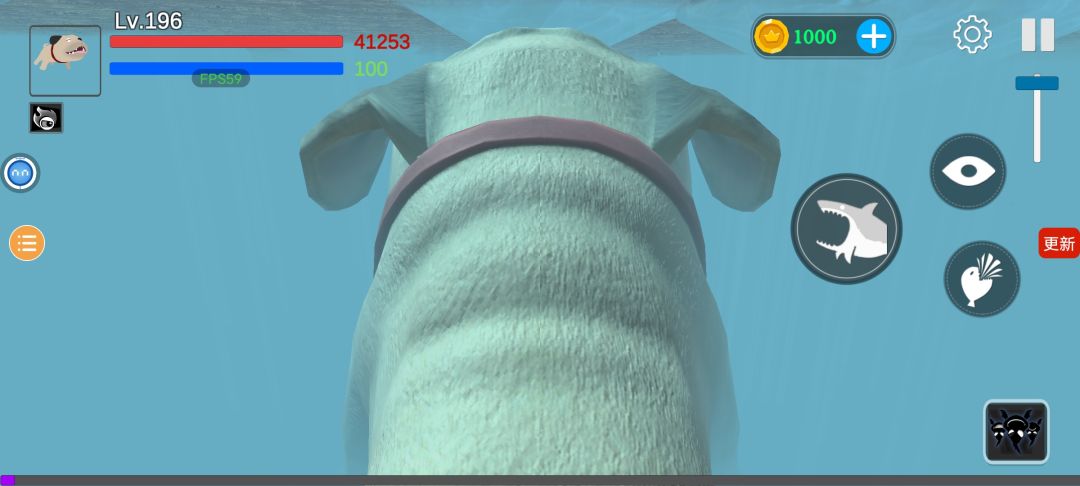Open the orange list menu
This screenshot has height=486, width=1080.
click(x=27, y=243)
